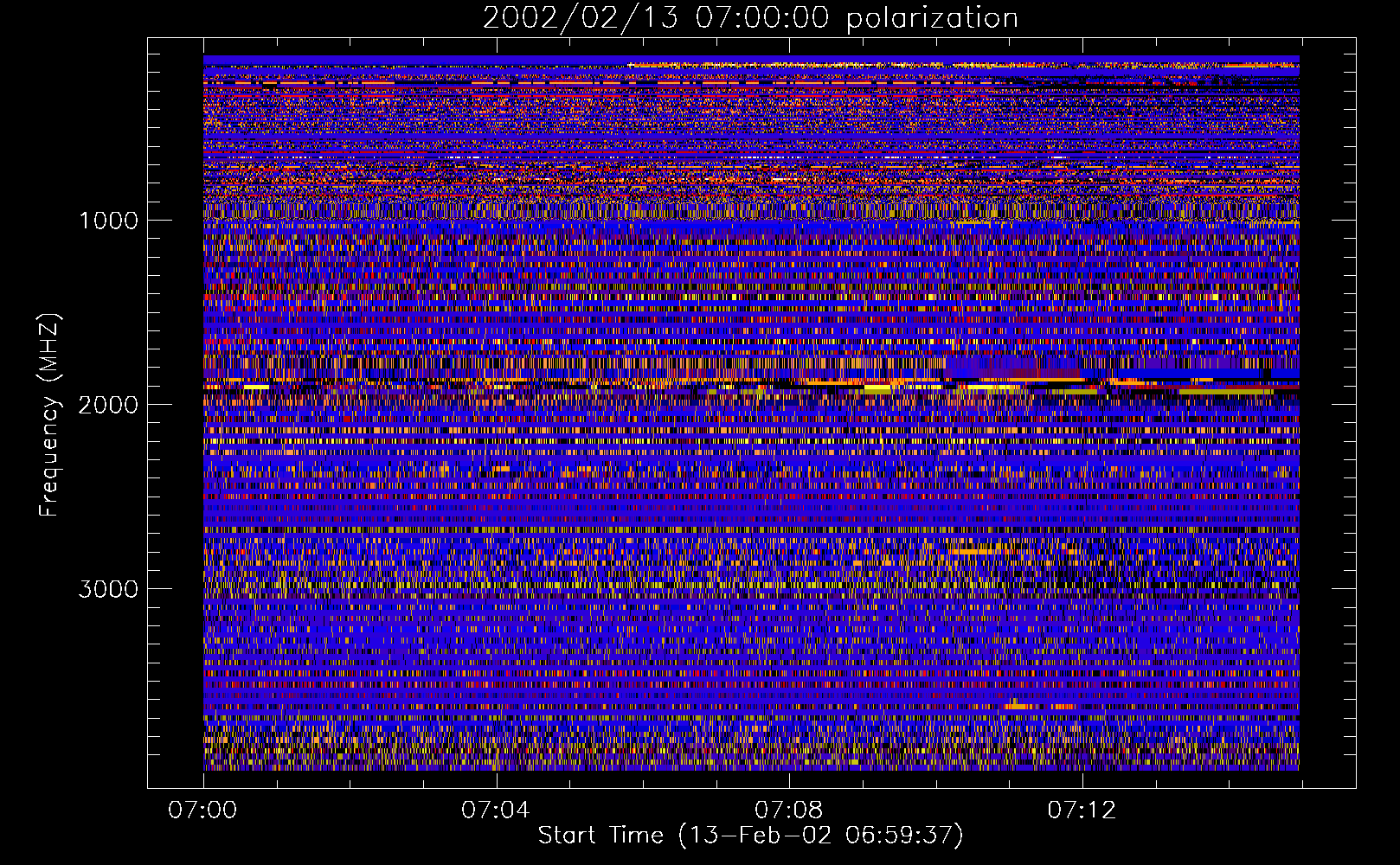
Task: Click the 07:08 time tick label
Action: pyautogui.click(x=789, y=810)
